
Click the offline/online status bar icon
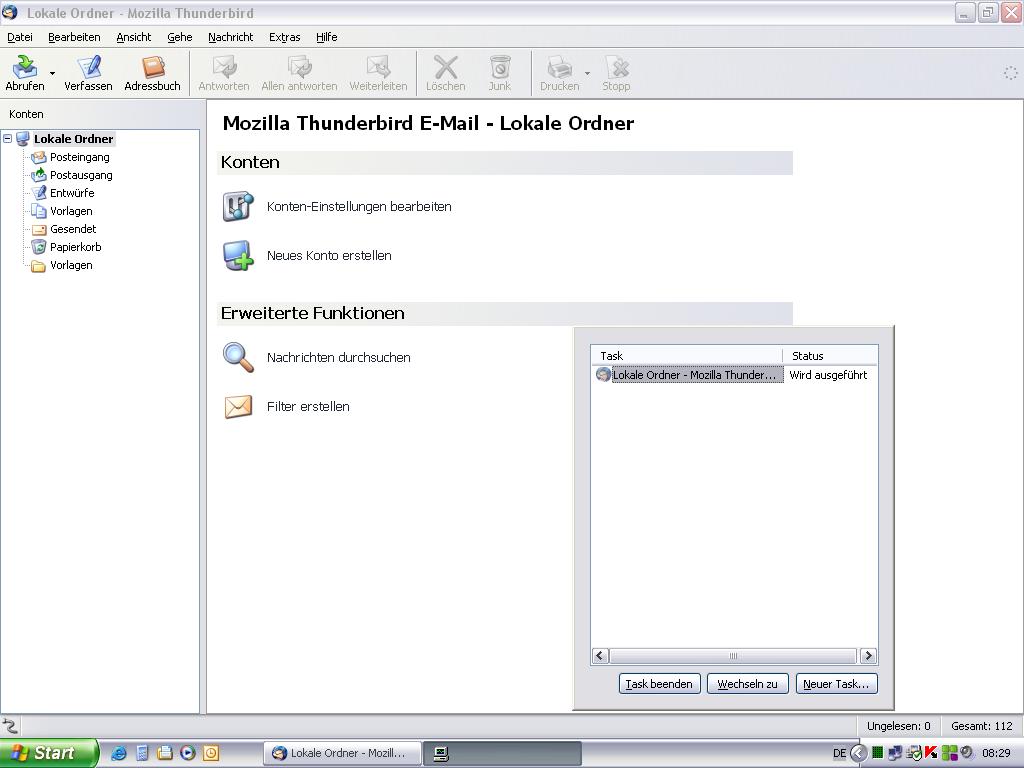click(x=10, y=726)
